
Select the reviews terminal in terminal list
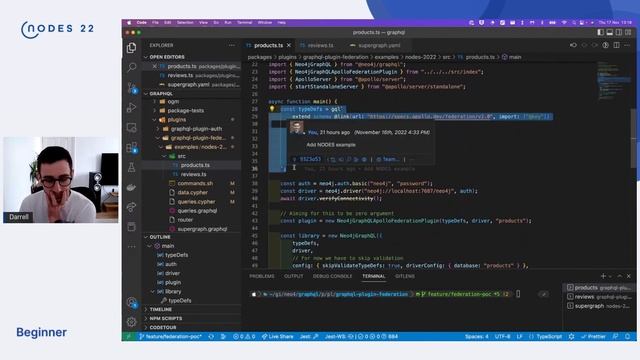point(599,297)
